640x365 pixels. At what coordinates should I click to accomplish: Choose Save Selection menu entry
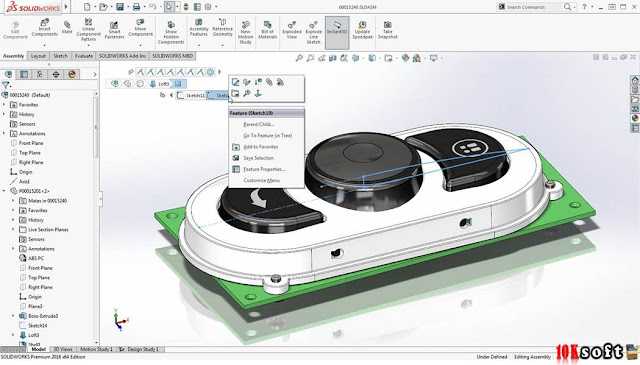click(258, 158)
